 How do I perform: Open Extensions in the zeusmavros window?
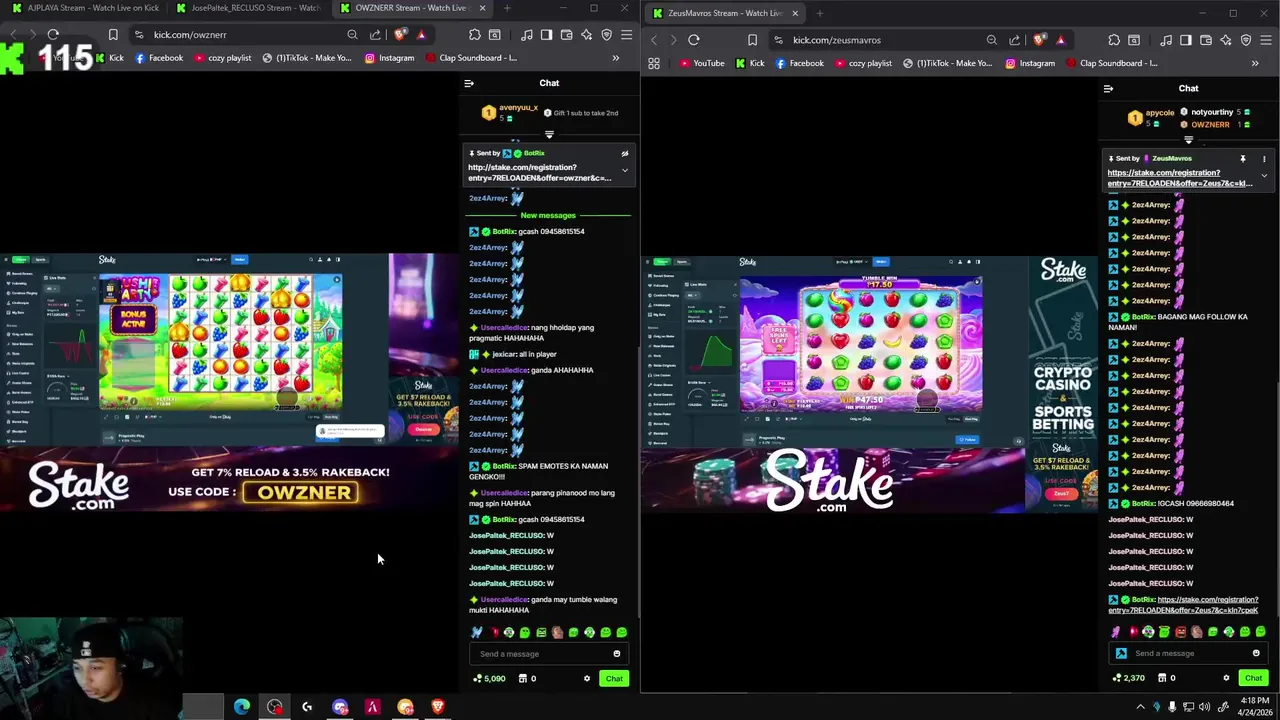pyautogui.click(x=1113, y=40)
